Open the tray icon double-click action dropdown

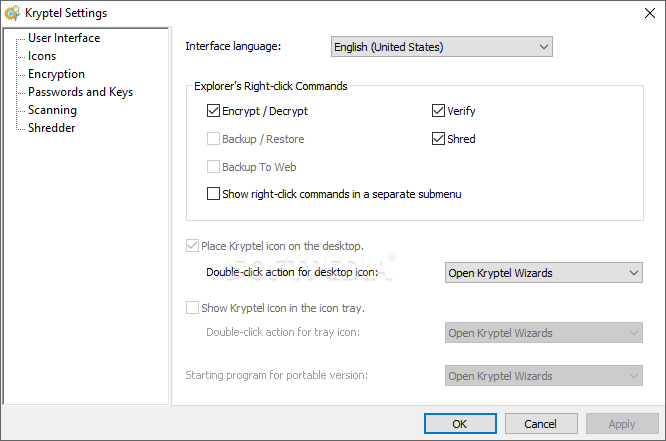[544, 333]
